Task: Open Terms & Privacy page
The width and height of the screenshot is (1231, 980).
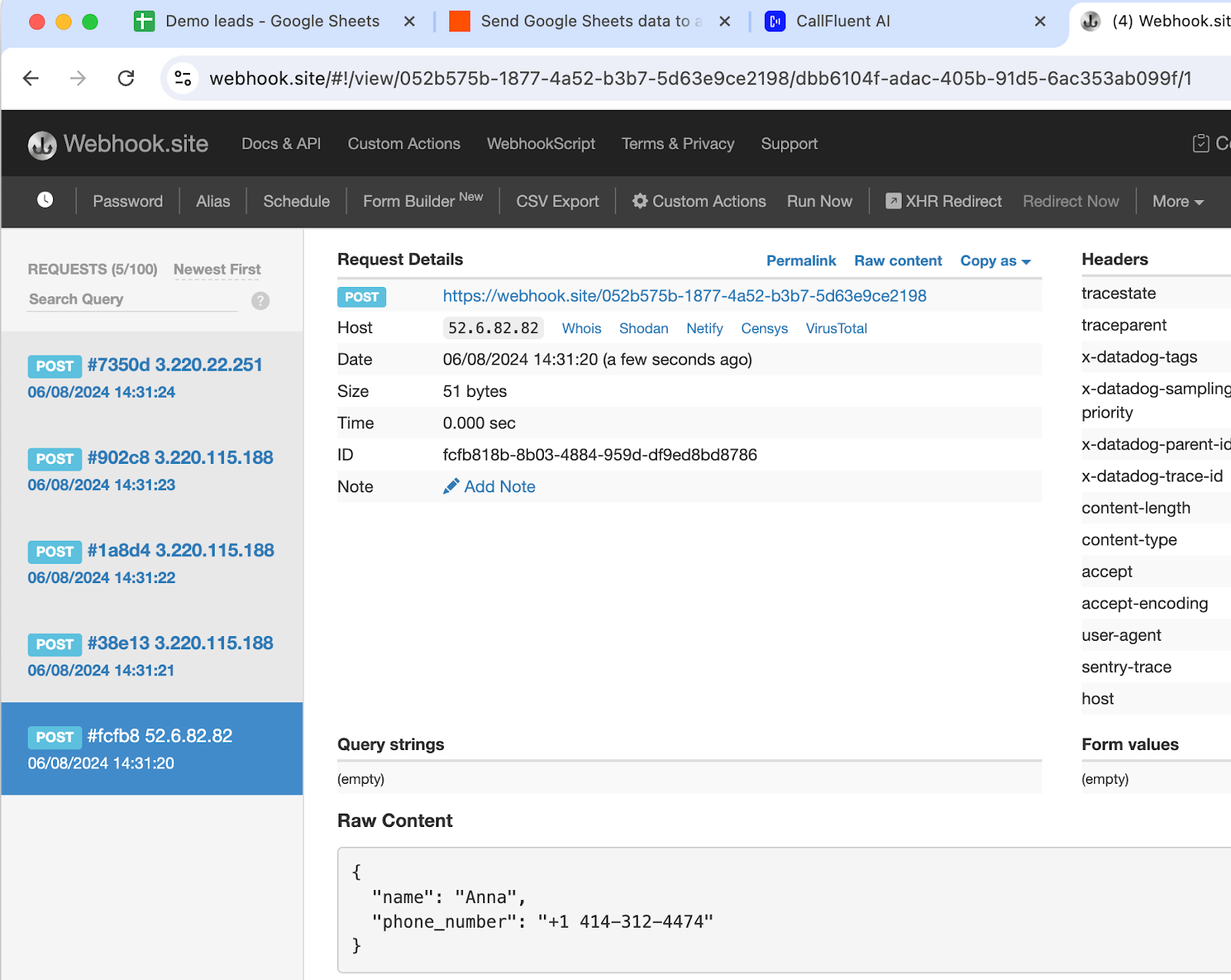Action: [678, 144]
